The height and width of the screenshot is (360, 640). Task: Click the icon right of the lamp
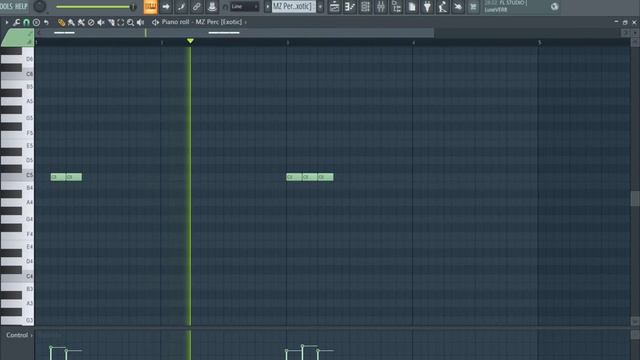click(x=458, y=7)
